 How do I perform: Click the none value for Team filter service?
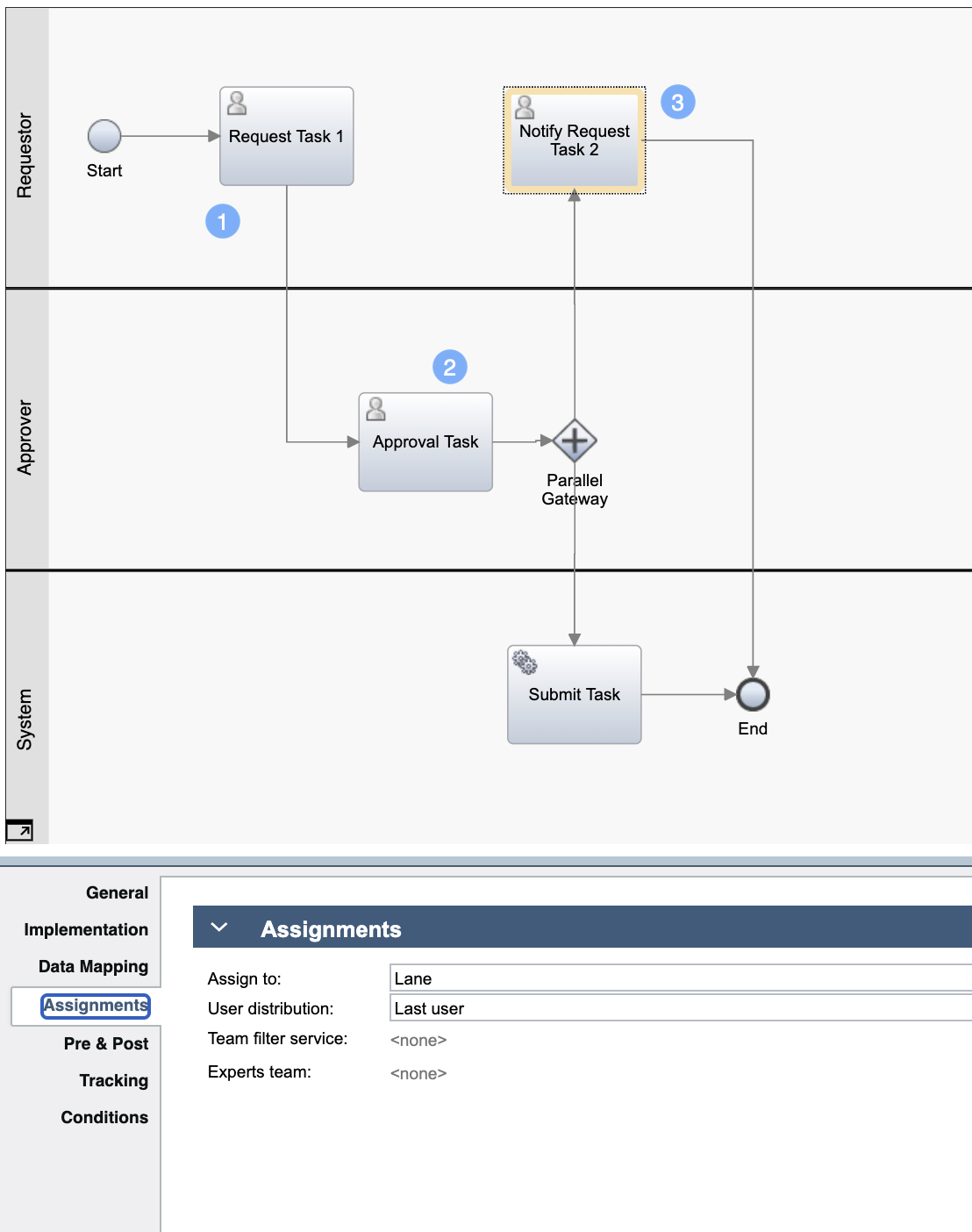418,1040
